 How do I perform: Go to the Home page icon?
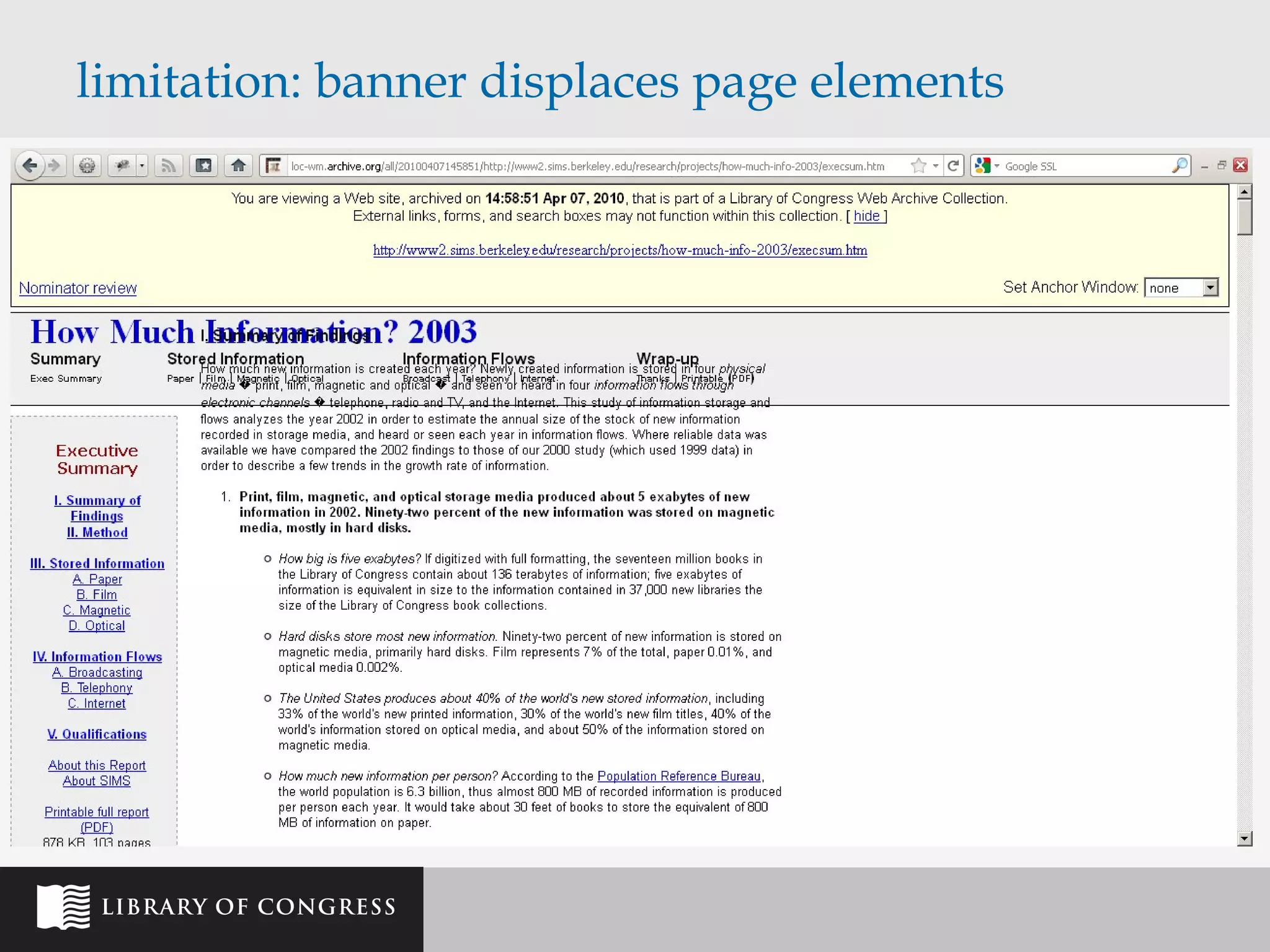pyautogui.click(x=238, y=165)
